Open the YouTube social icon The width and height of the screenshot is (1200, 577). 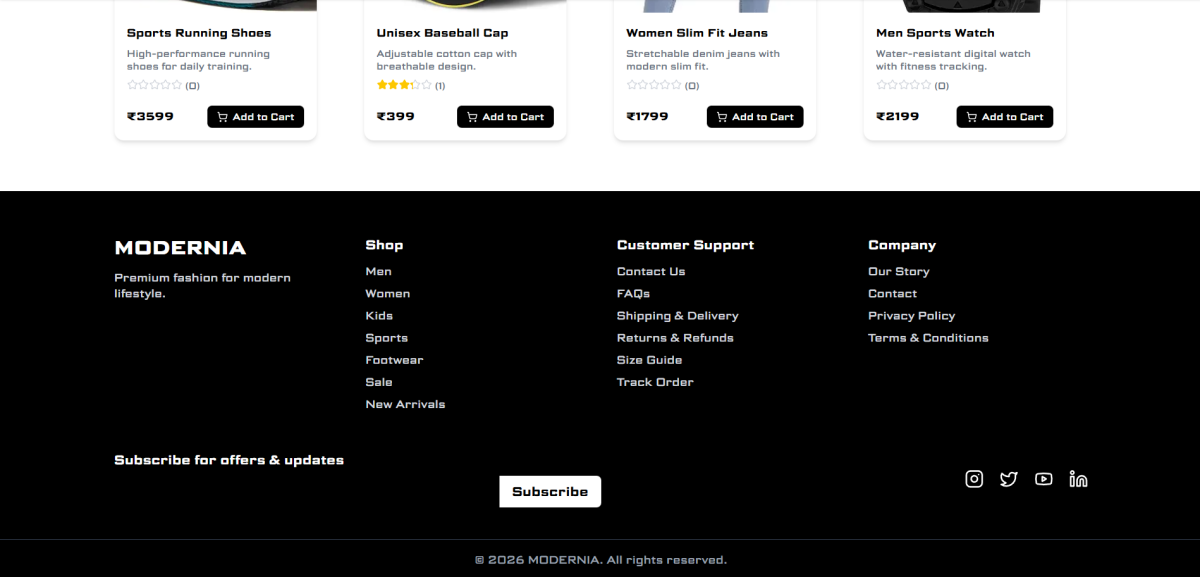pos(1043,479)
